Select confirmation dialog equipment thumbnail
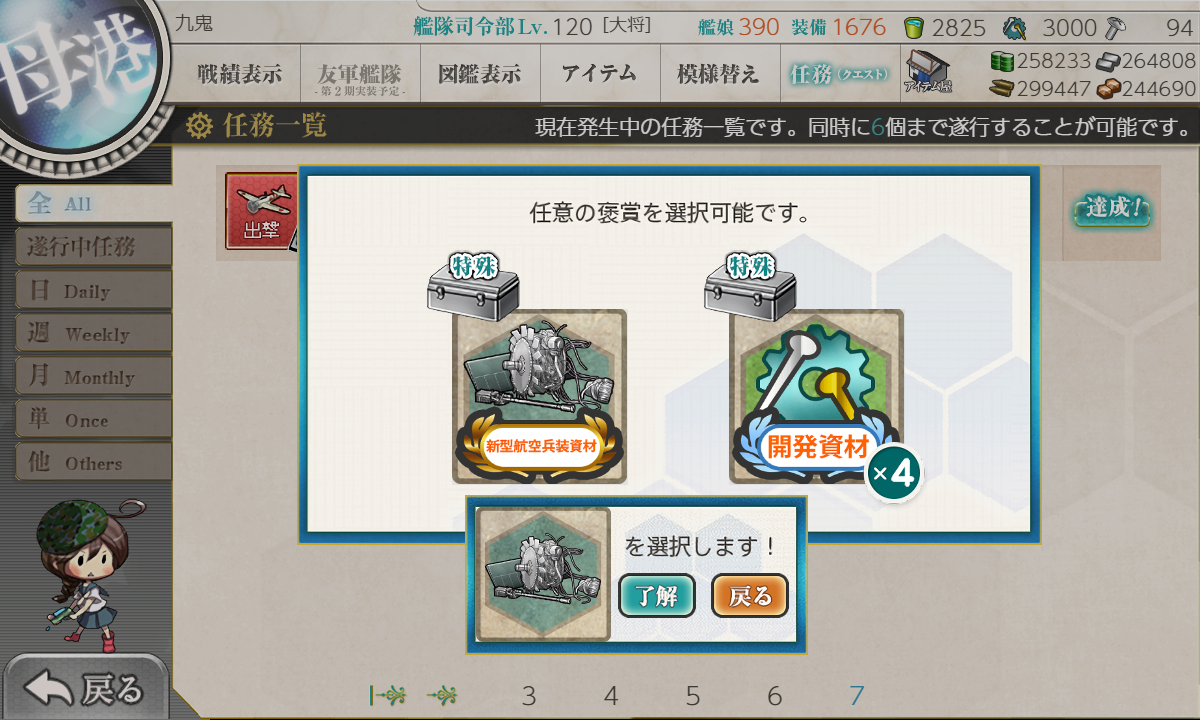Image resolution: width=1200 pixels, height=720 pixels. tap(543, 574)
